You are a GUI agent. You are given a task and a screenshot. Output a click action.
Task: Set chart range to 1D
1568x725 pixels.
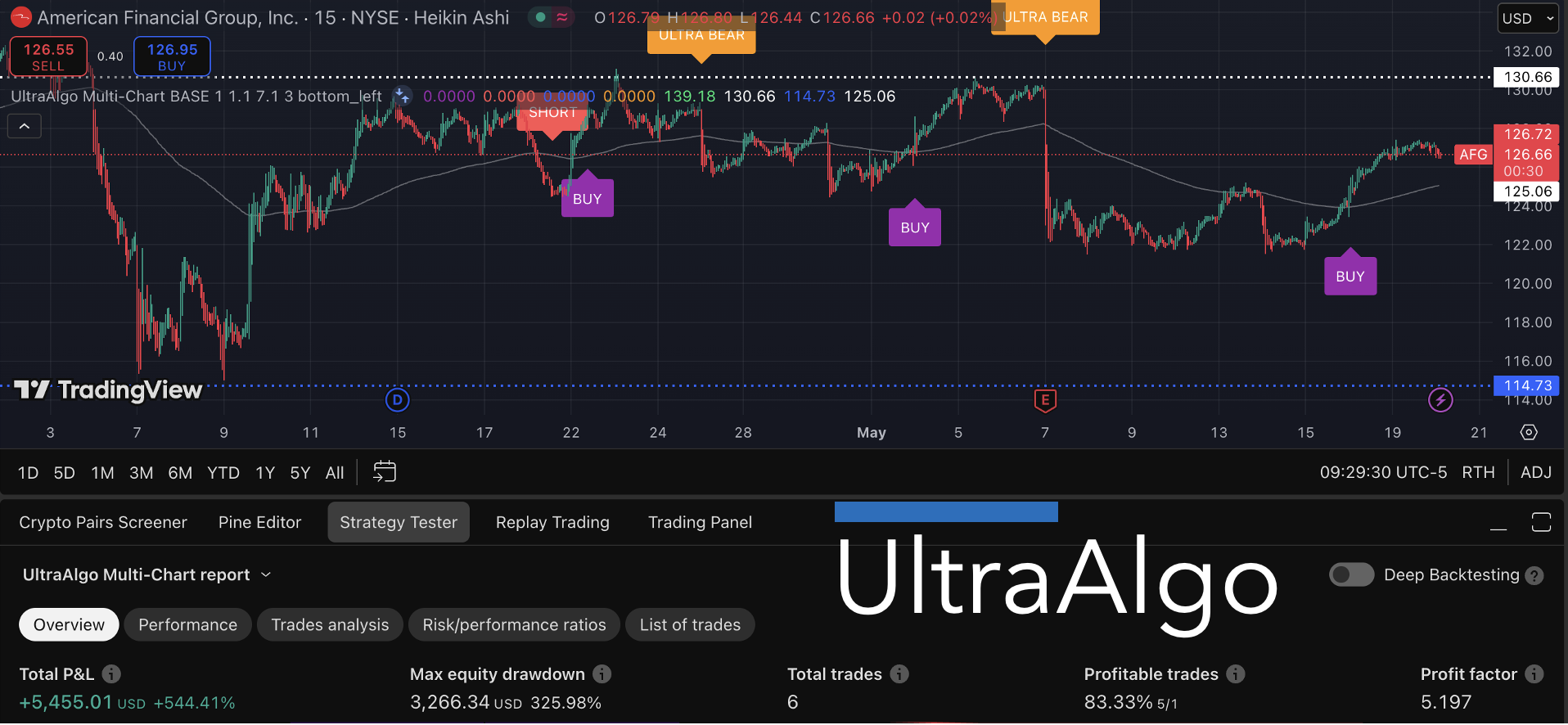pyautogui.click(x=28, y=472)
